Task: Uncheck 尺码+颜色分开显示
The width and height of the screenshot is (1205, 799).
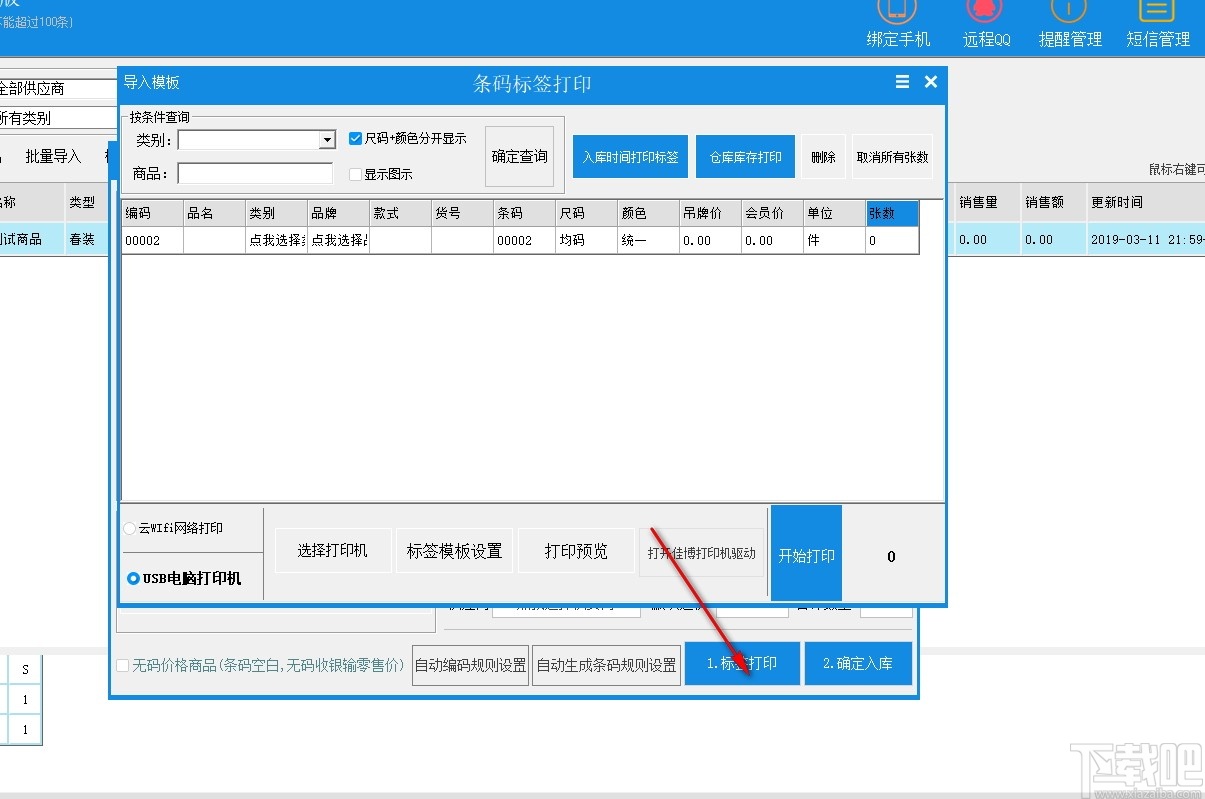Action: pos(356,138)
